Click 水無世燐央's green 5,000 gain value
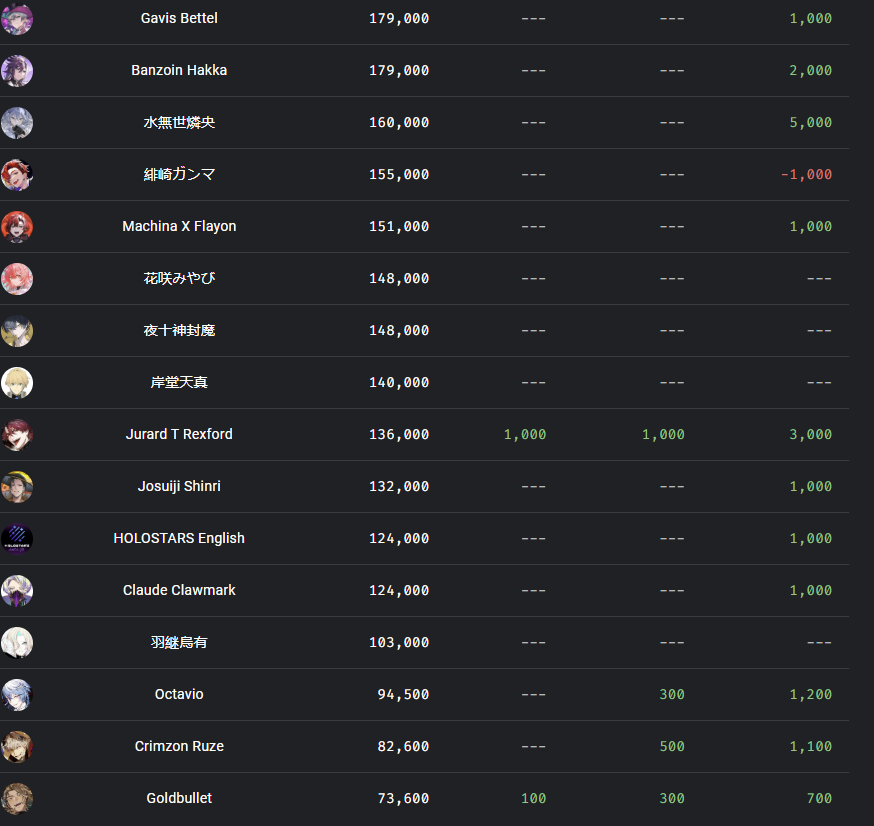The height and width of the screenshot is (826, 874). tap(810, 123)
